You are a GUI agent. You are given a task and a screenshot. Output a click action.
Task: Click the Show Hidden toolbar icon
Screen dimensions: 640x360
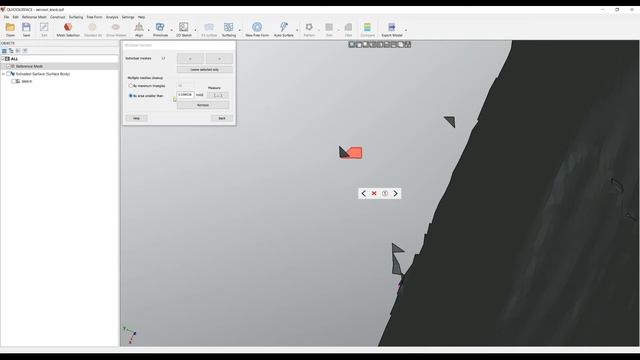pos(116,27)
